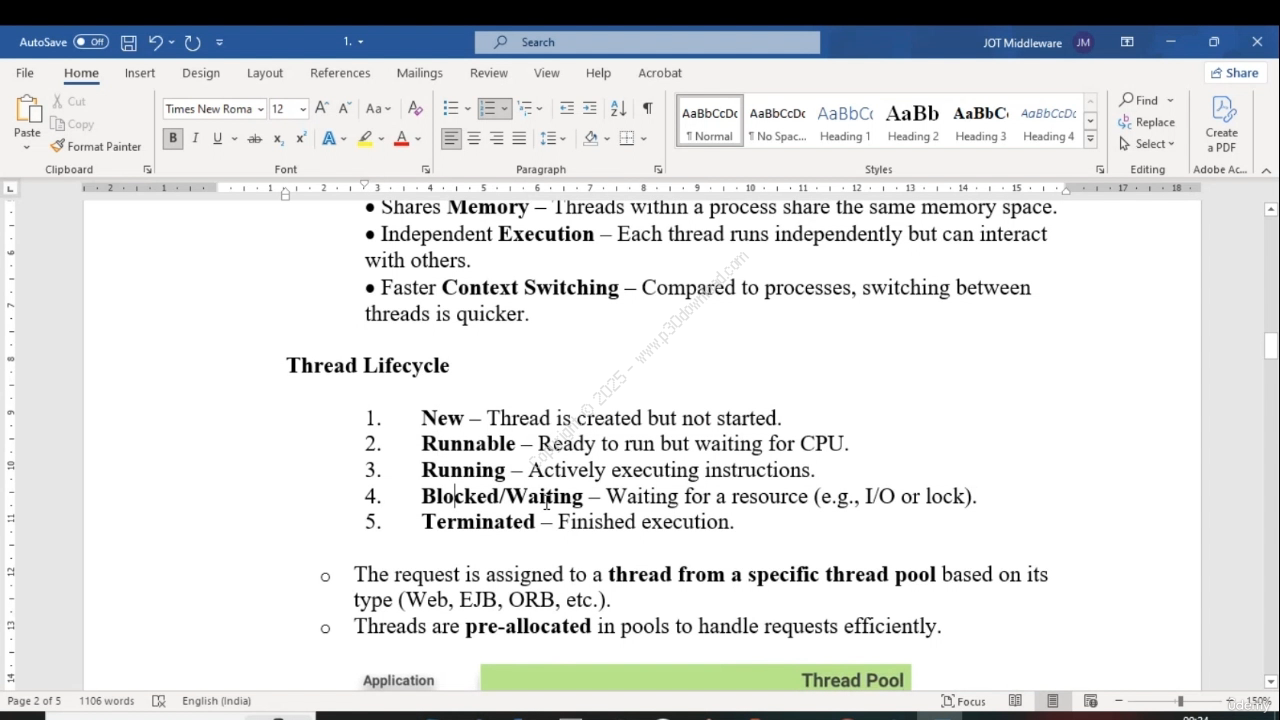Image resolution: width=1280 pixels, height=720 pixels.
Task: Click the English (India) language indicator
Action: (x=216, y=701)
